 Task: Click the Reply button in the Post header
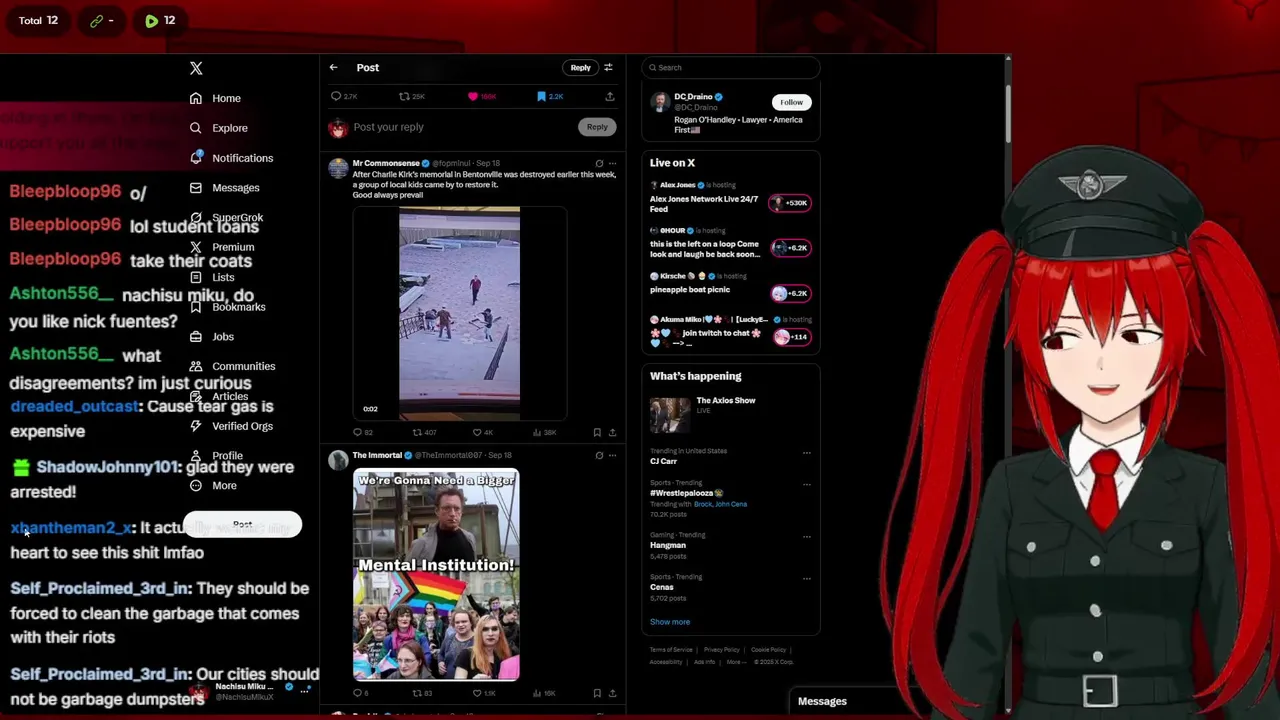click(580, 67)
